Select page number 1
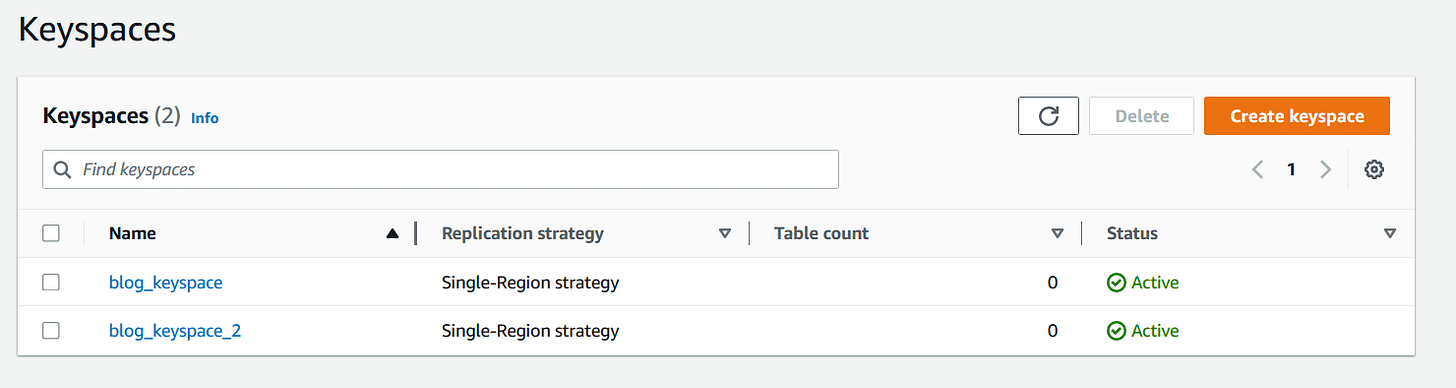The image size is (1456, 388). (x=1291, y=170)
